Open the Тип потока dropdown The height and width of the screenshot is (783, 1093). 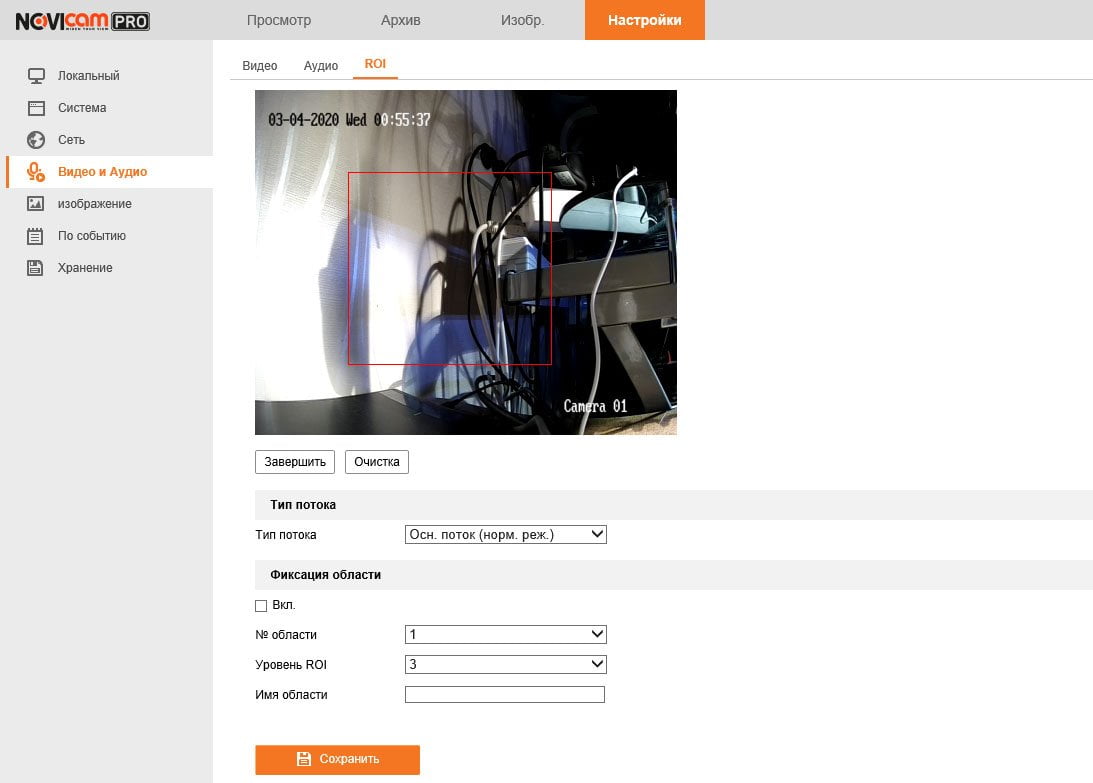coord(505,535)
